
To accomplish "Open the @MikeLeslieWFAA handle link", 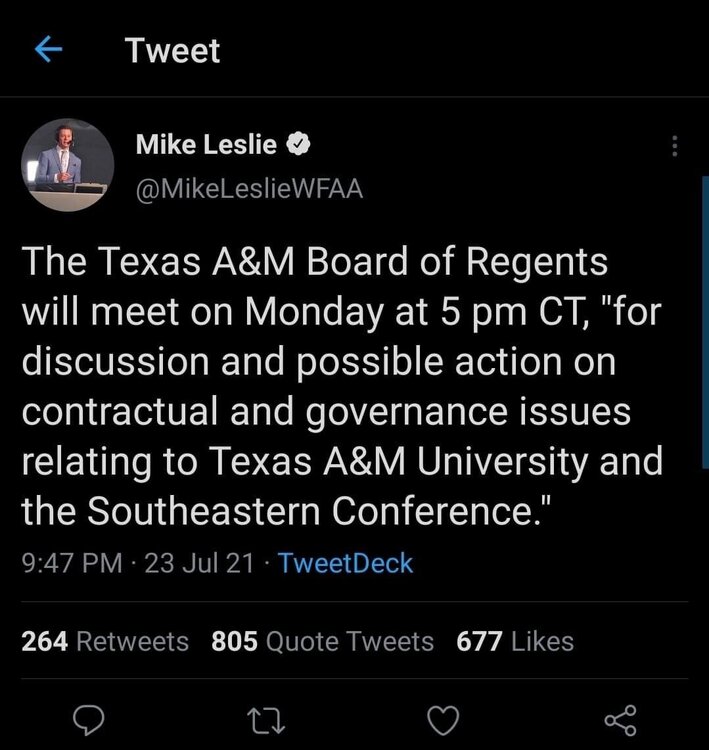I will tap(249, 187).
